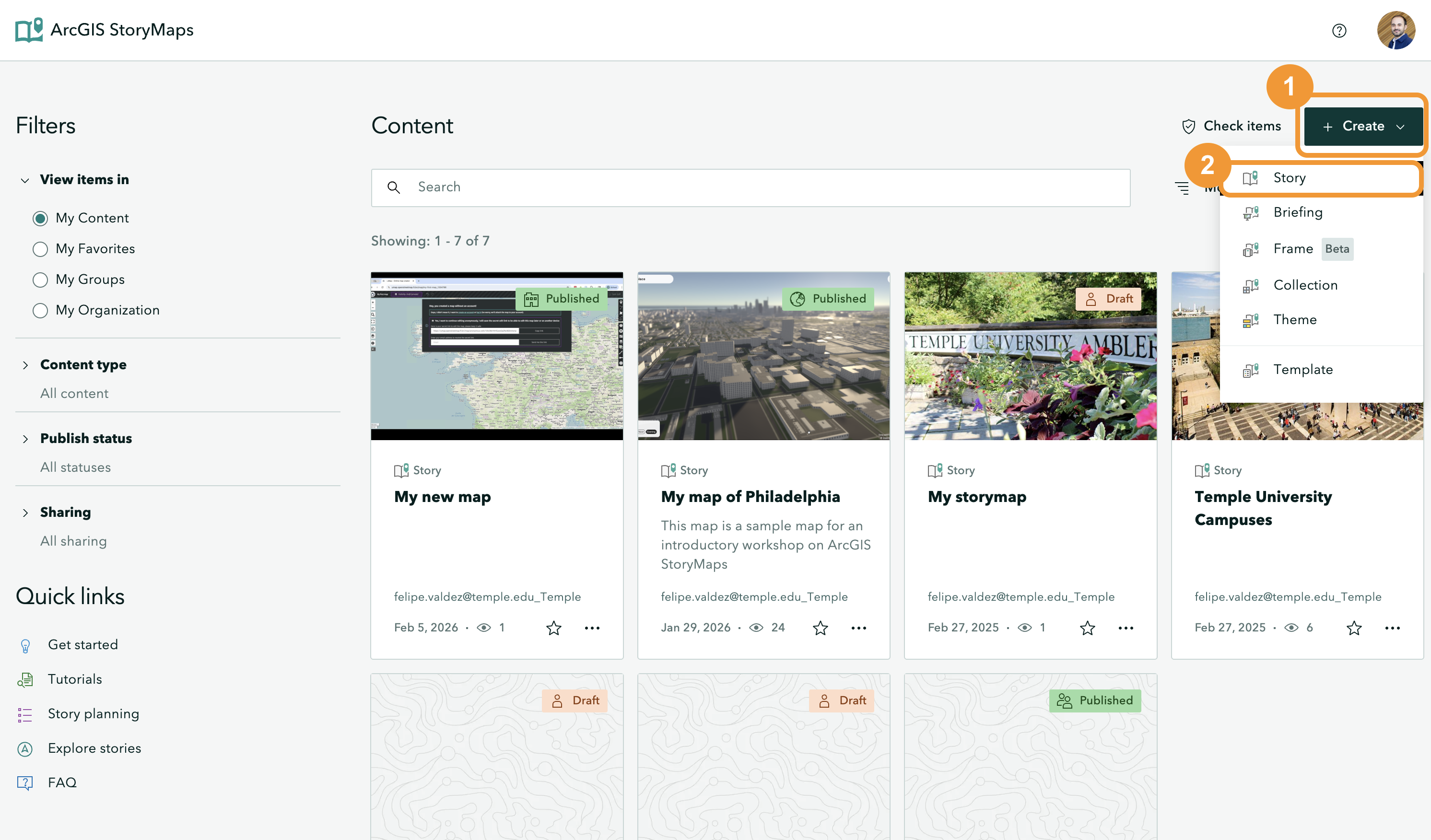Choose Collection from the Create menu

click(x=1320, y=285)
